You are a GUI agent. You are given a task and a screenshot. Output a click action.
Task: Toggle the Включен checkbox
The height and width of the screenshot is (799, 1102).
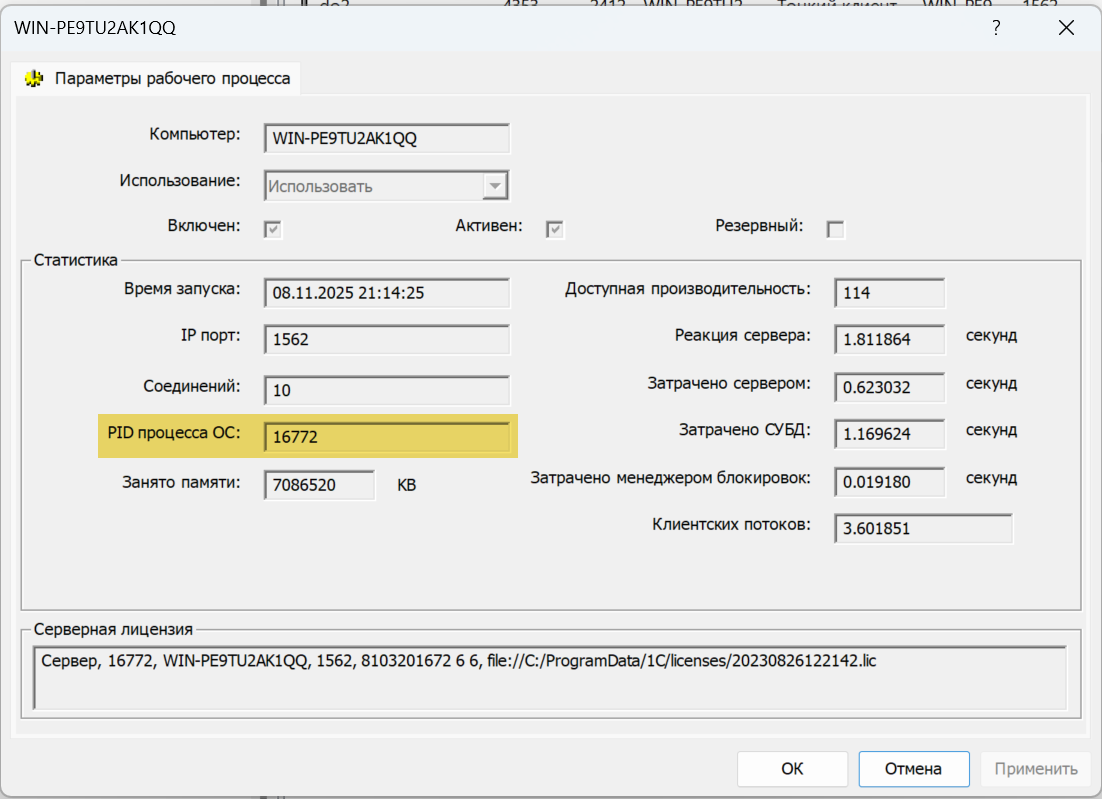pos(272,229)
